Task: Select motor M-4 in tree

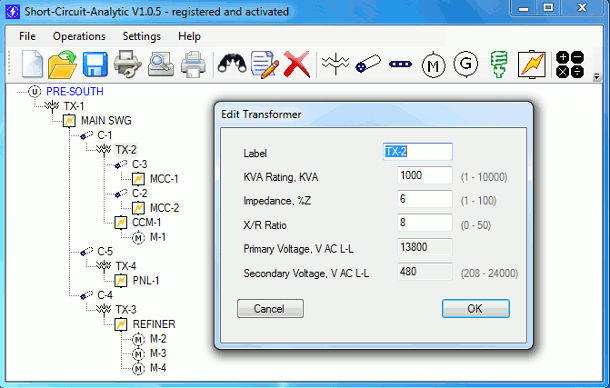Action: click(158, 368)
